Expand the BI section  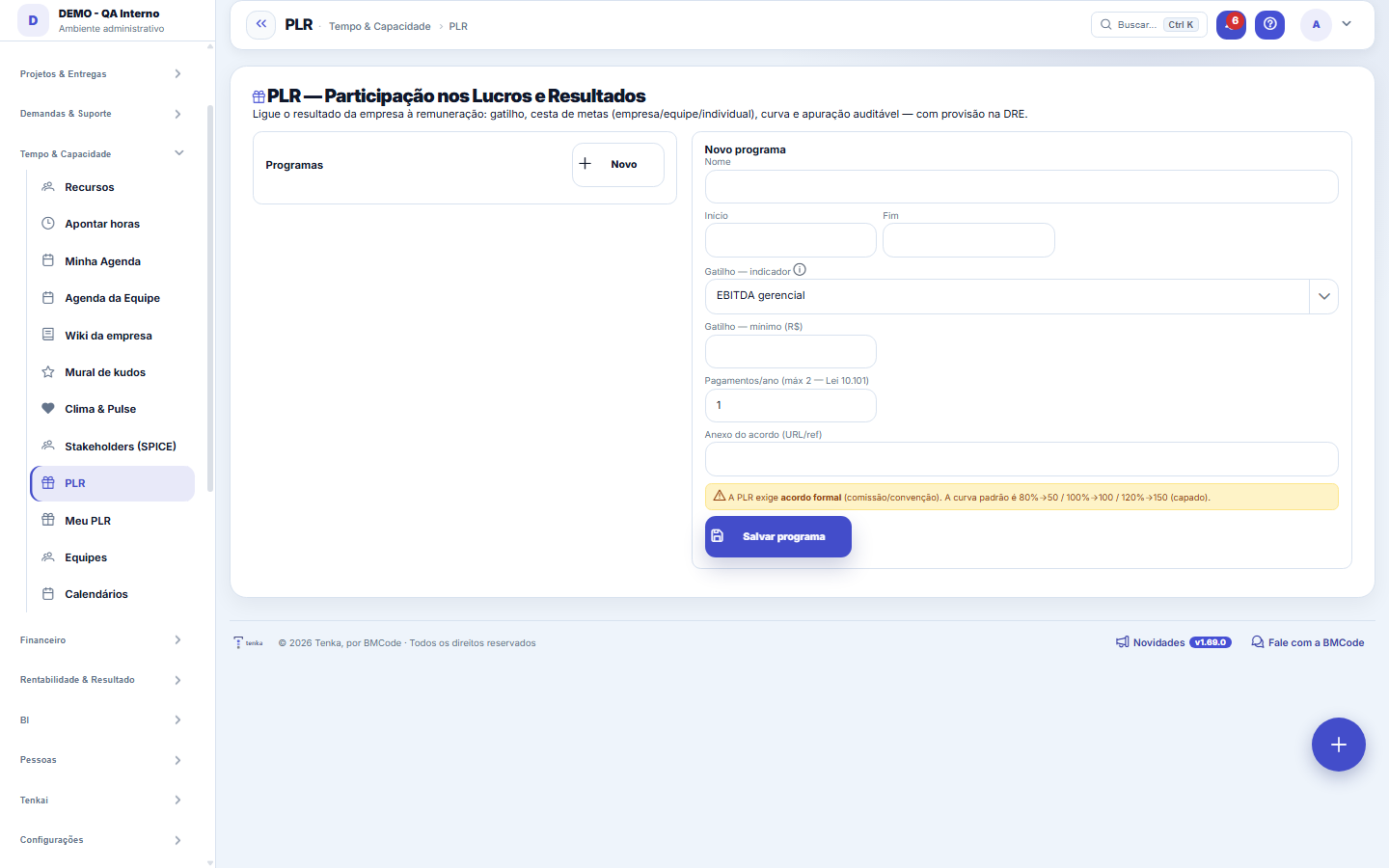(101, 720)
